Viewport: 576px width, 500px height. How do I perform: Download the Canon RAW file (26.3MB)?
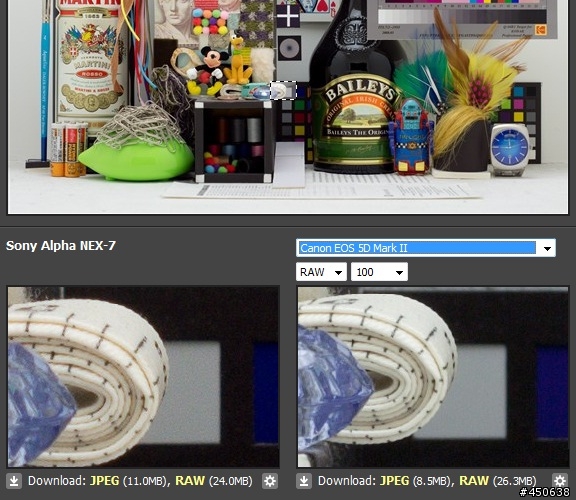pos(474,481)
